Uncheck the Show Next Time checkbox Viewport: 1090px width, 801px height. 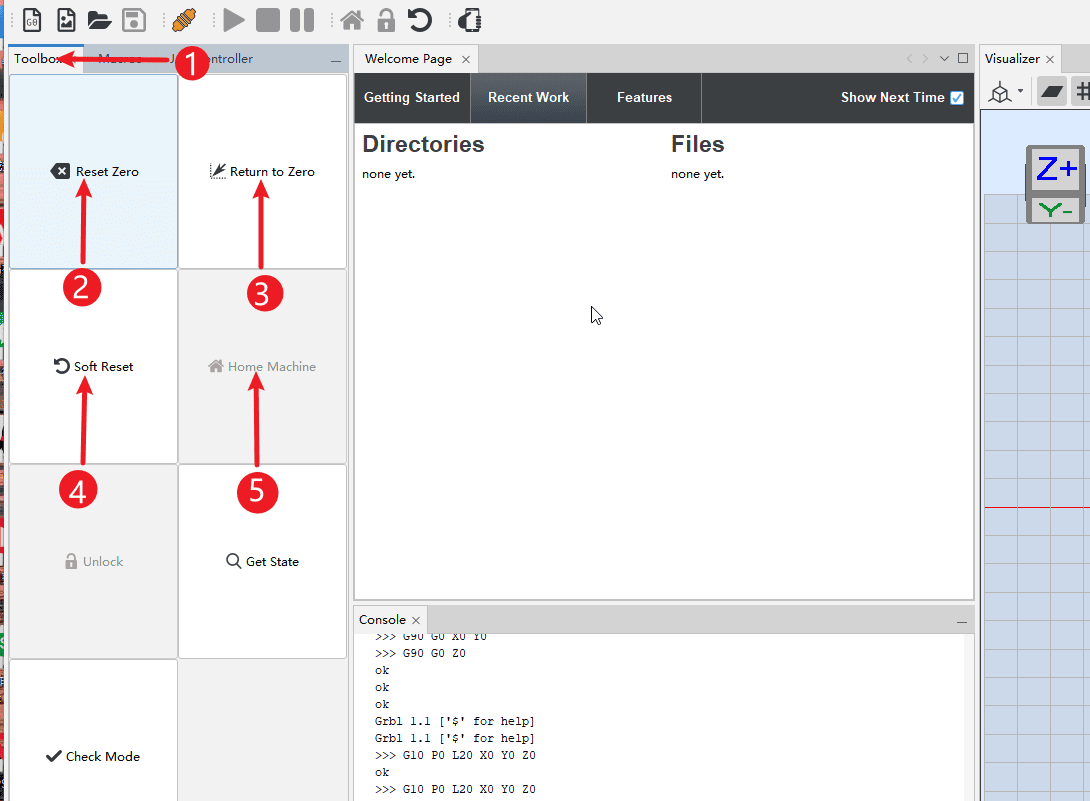click(x=957, y=97)
